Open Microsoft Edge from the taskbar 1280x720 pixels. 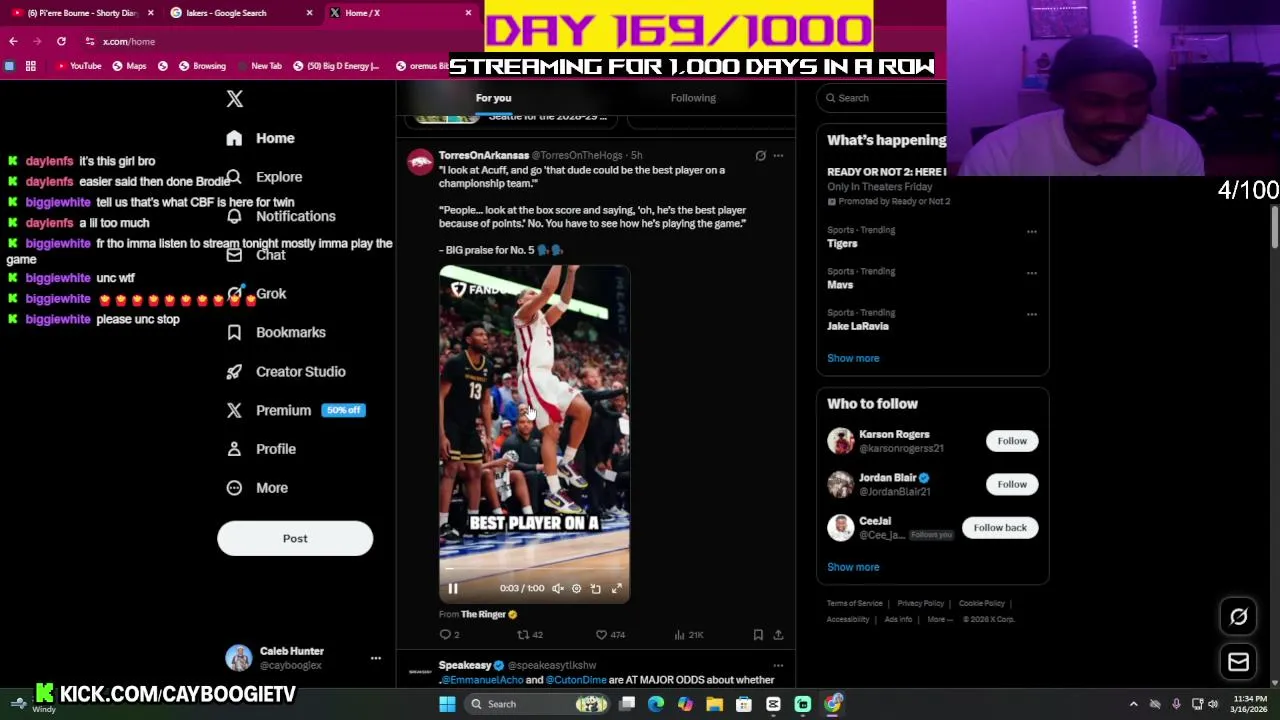pos(656,704)
